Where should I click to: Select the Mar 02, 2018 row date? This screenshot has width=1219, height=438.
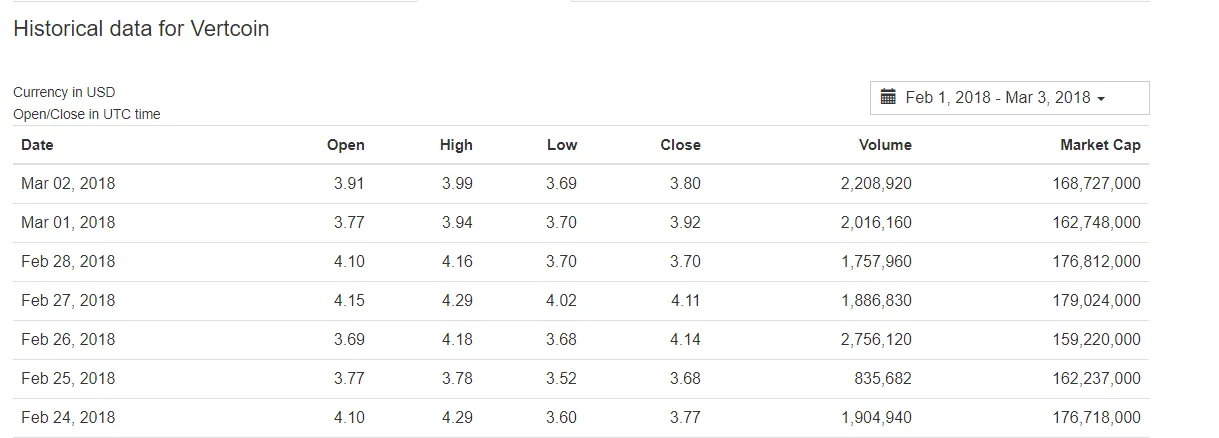tap(68, 184)
